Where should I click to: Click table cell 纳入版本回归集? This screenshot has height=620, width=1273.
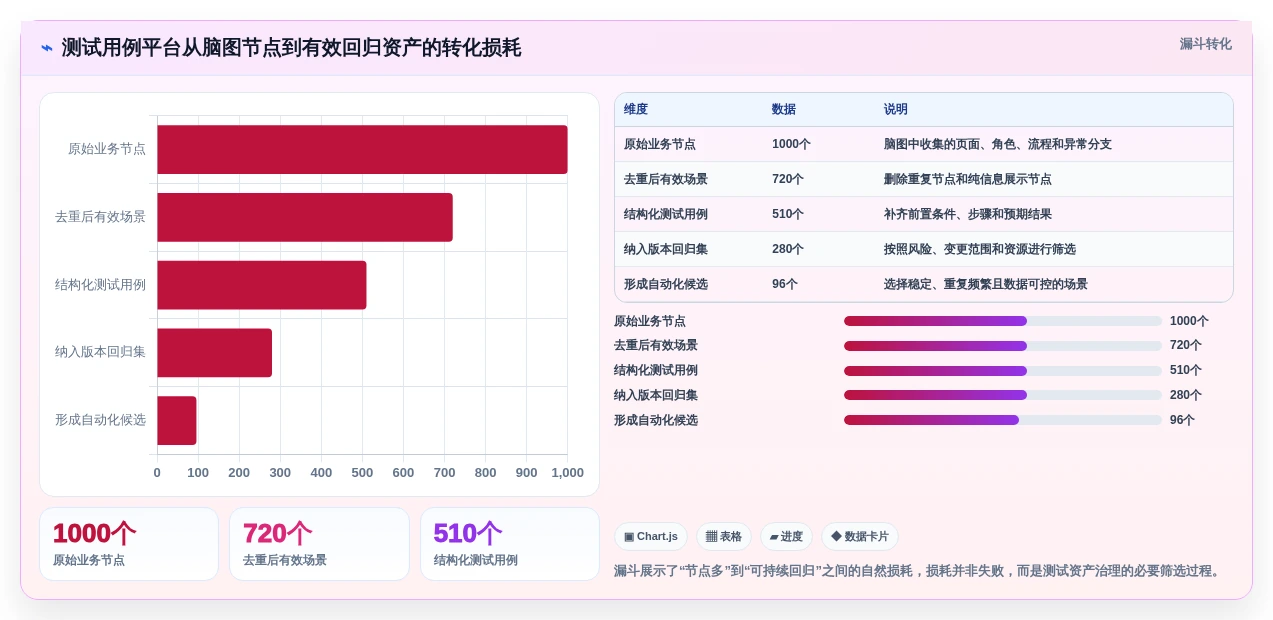click(666, 249)
